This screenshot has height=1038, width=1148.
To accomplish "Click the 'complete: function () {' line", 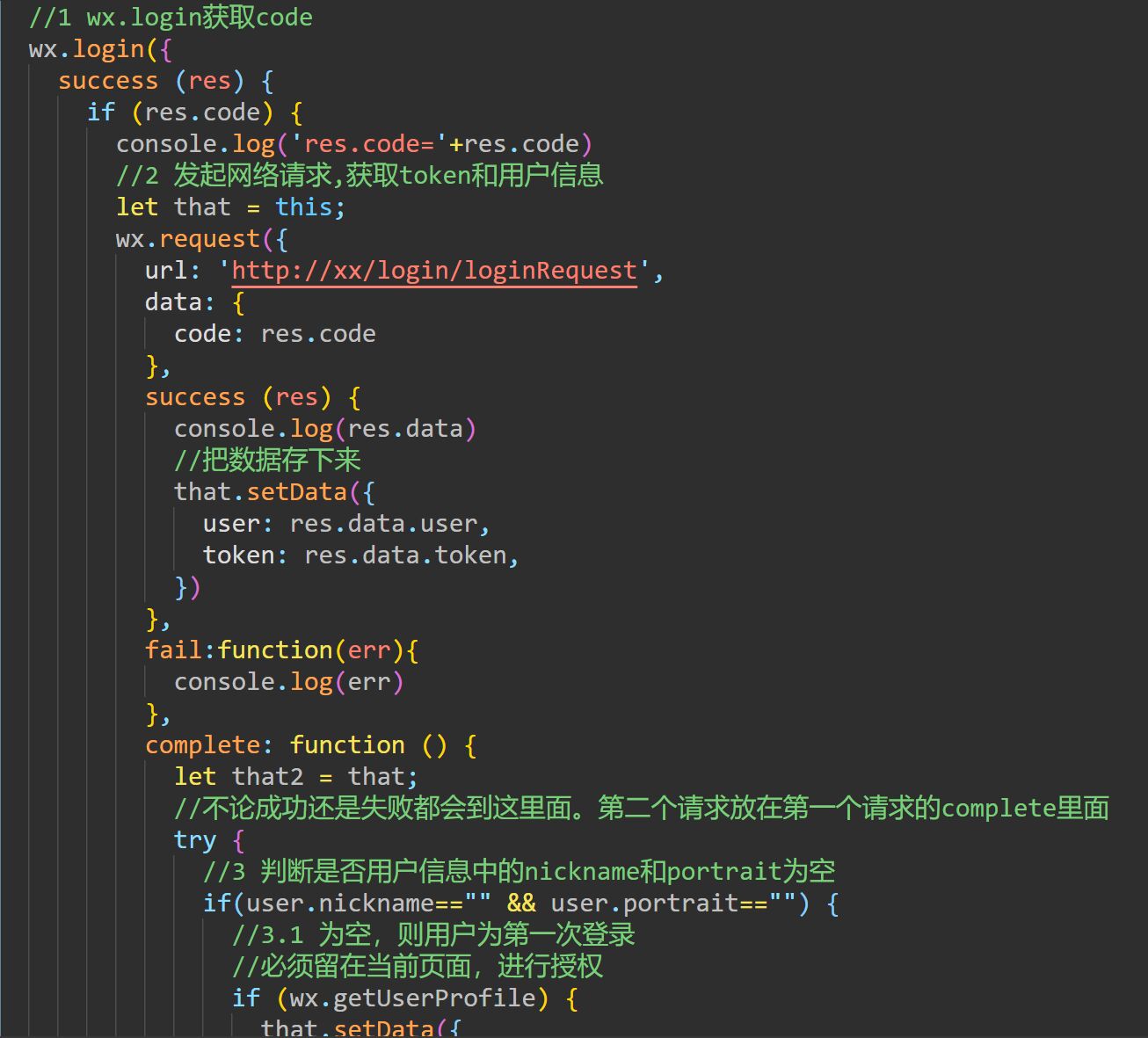I will pyautogui.click(x=311, y=745).
